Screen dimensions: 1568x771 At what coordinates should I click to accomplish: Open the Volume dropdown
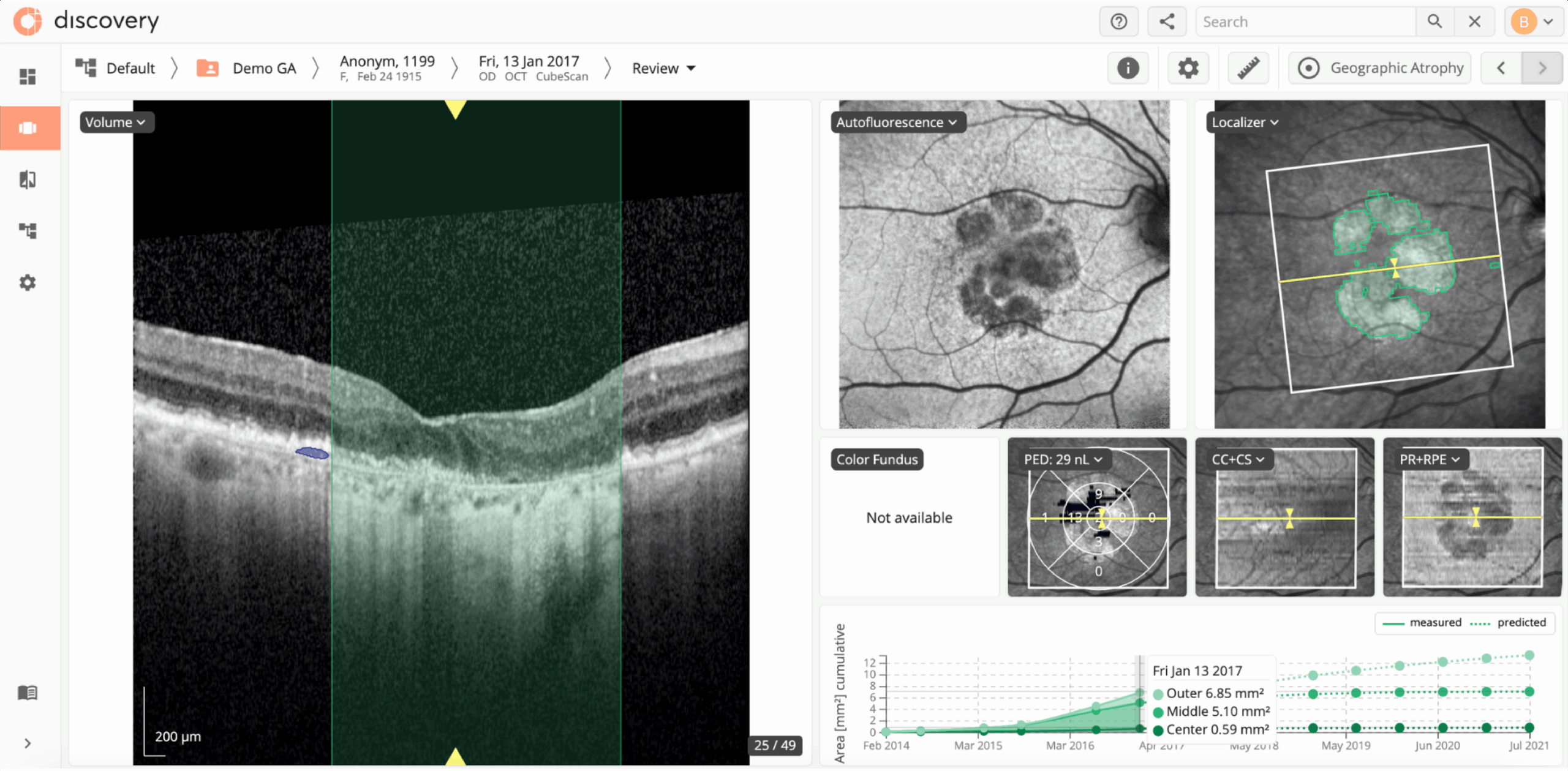tap(116, 122)
